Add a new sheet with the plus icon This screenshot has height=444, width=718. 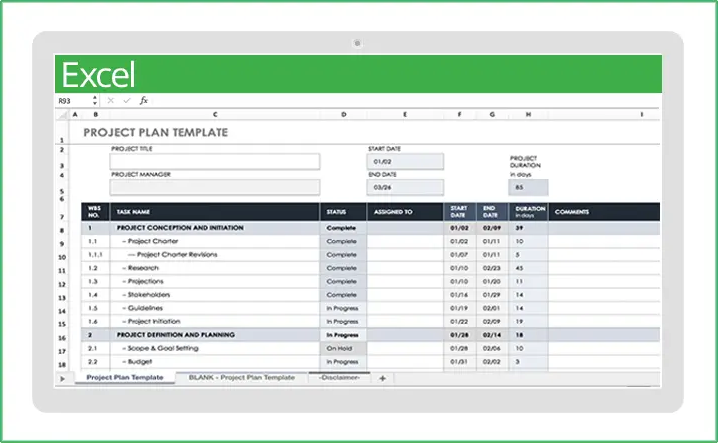[382, 378]
